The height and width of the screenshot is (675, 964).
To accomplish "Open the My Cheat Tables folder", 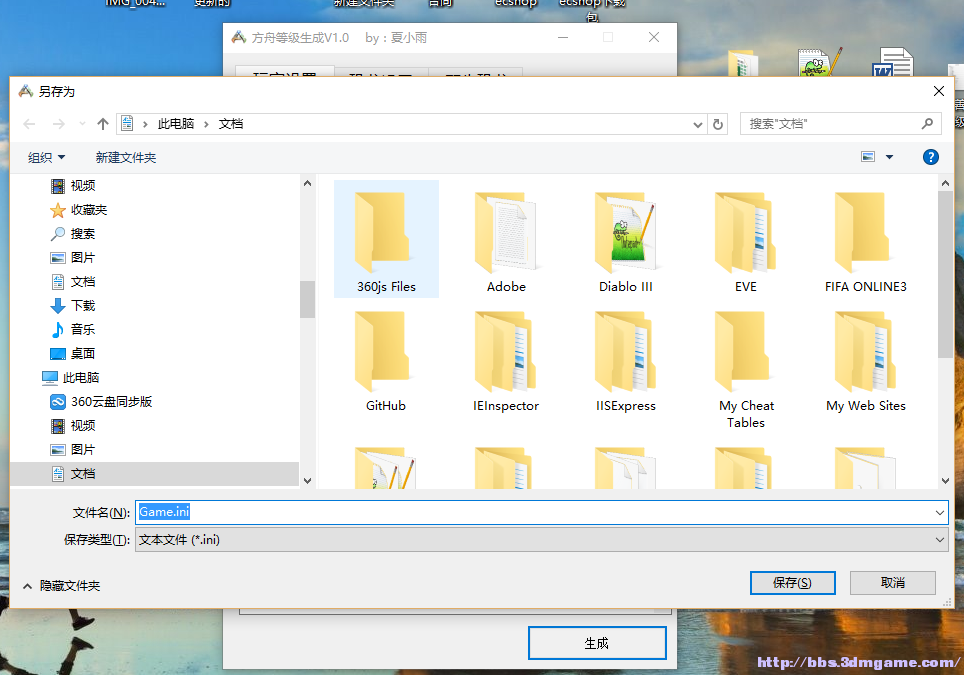I will tap(746, 370).
